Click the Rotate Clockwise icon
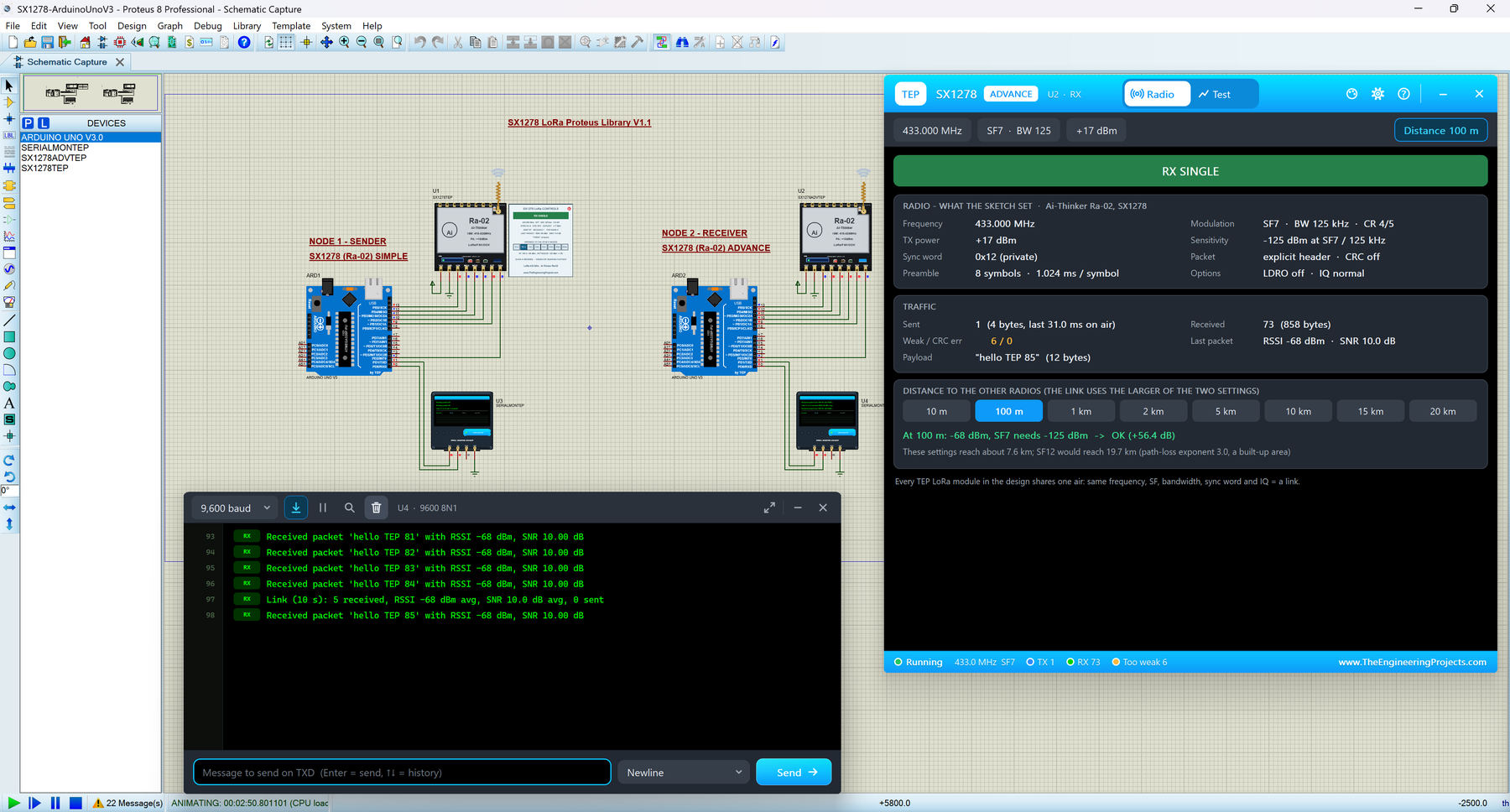Image resolution: width=1510 pixels, height=812 pixels. [x=9, y=460]
